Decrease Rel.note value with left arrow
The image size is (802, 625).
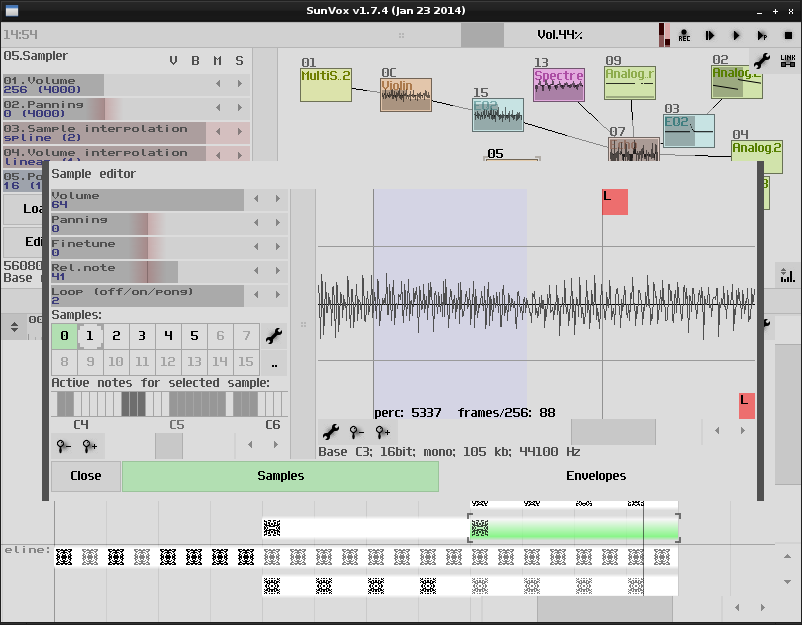click(255, 272)
